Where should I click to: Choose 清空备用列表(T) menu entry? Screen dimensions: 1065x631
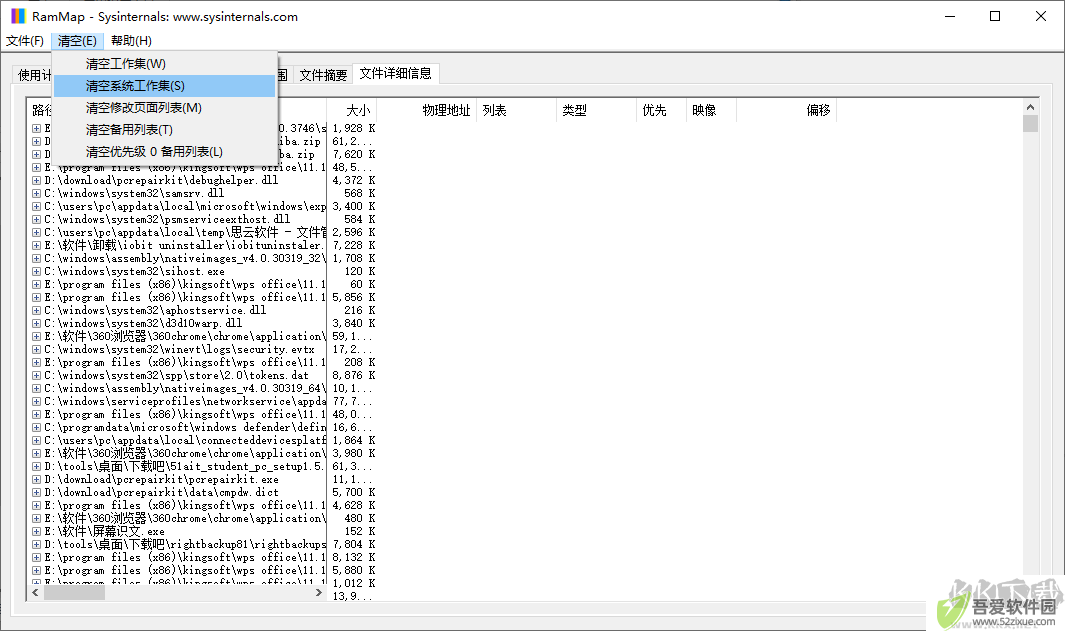[164, 129]
